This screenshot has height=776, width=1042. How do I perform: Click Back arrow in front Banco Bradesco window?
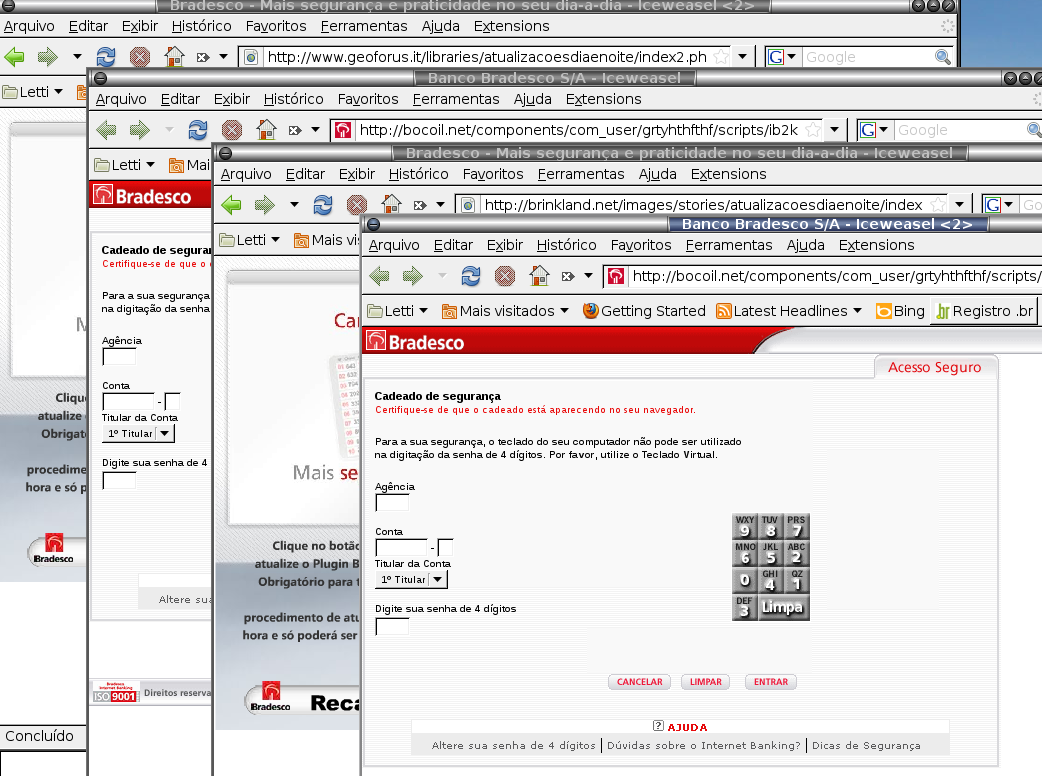tap(379, 276)
